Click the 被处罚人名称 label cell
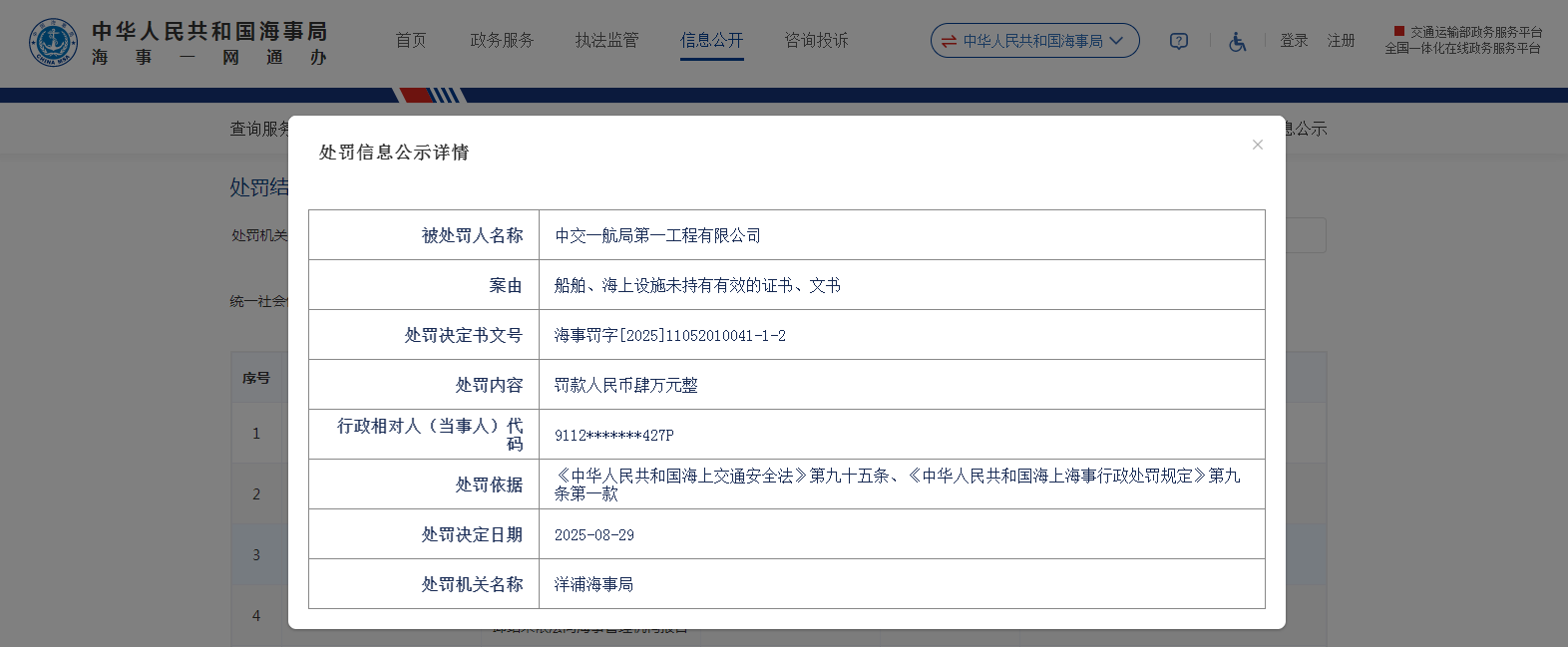This screenshot has height=647, width=1568. pos(424,235)
